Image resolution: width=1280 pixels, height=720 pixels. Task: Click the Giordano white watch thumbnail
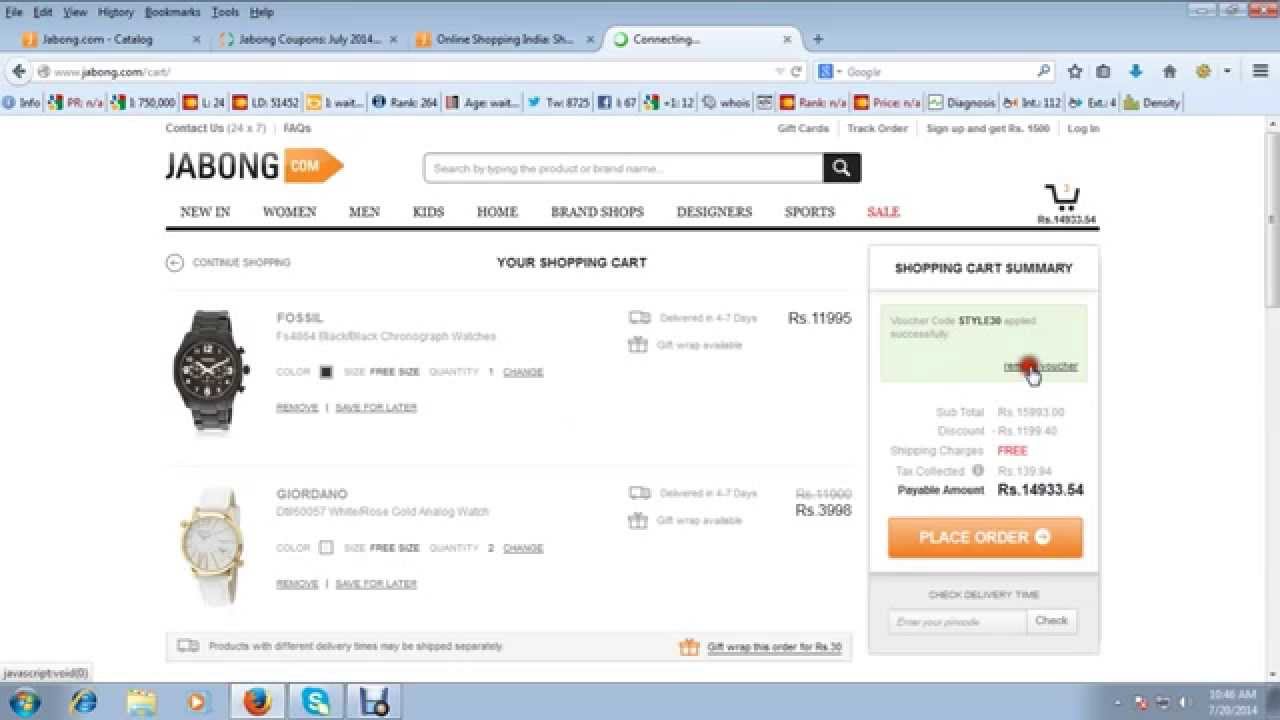pos(211,546)
